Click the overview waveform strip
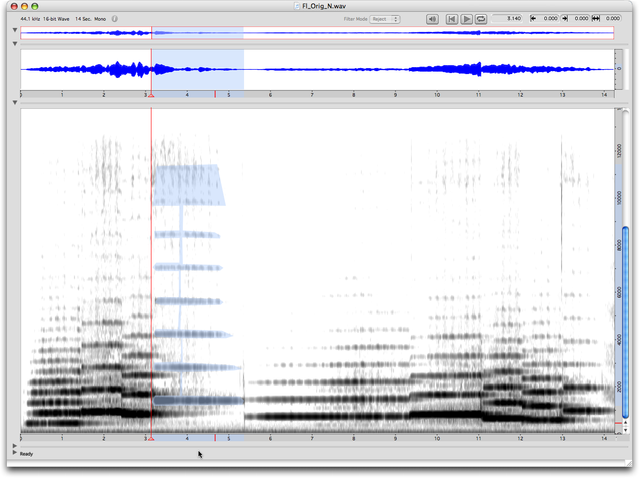Viewport: 639px width, 478px height. tap(400, 33)
